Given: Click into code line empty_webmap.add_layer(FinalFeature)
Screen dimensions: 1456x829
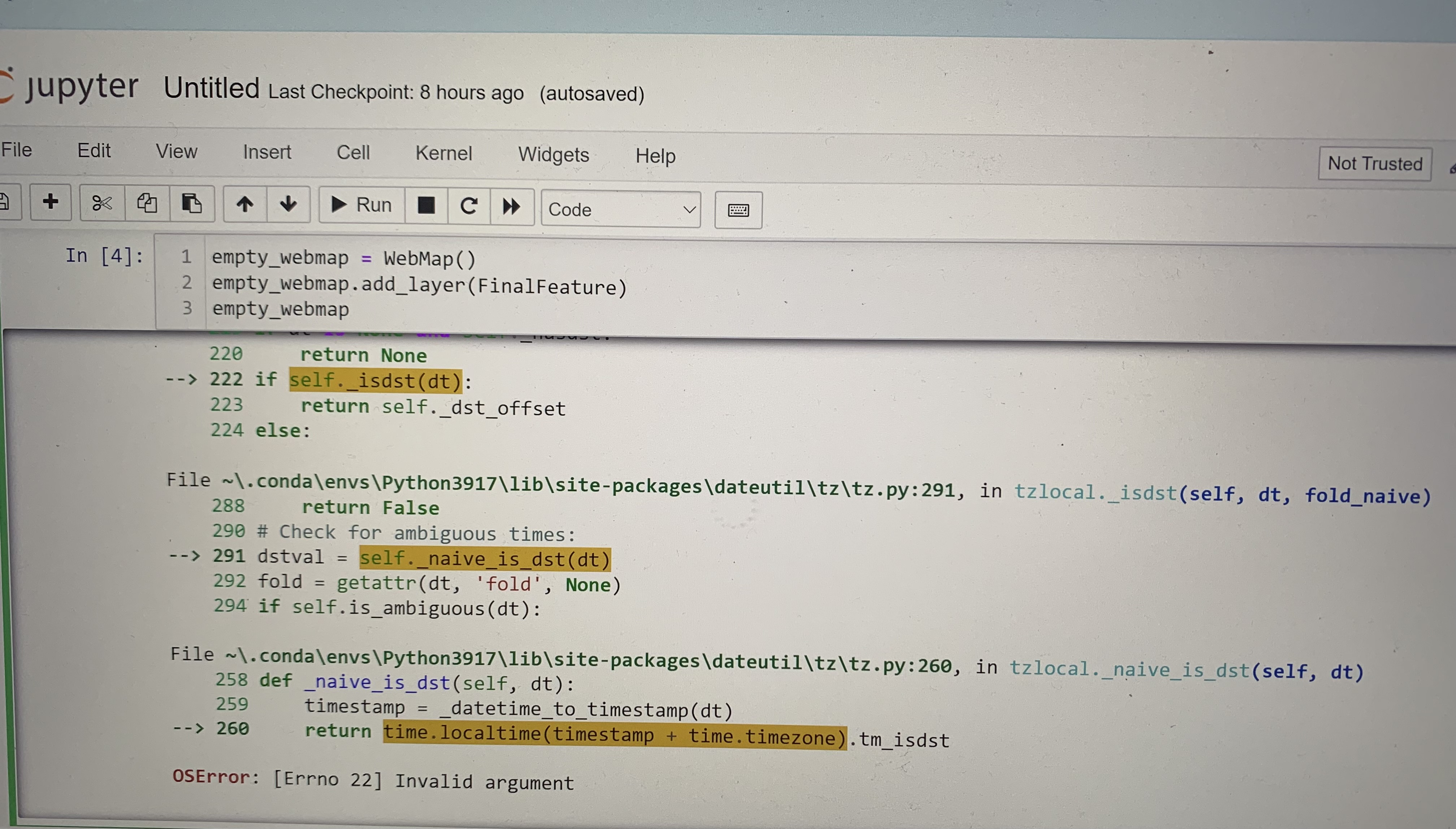Looking at the screenshot, I should point(419,285).
